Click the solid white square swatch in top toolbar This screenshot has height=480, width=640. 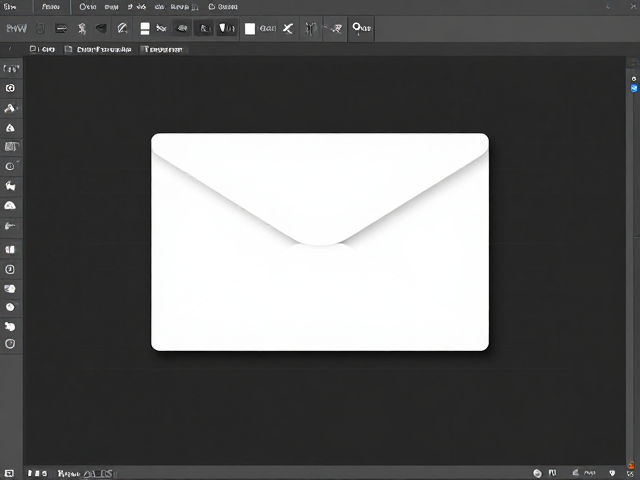(250, 29)
